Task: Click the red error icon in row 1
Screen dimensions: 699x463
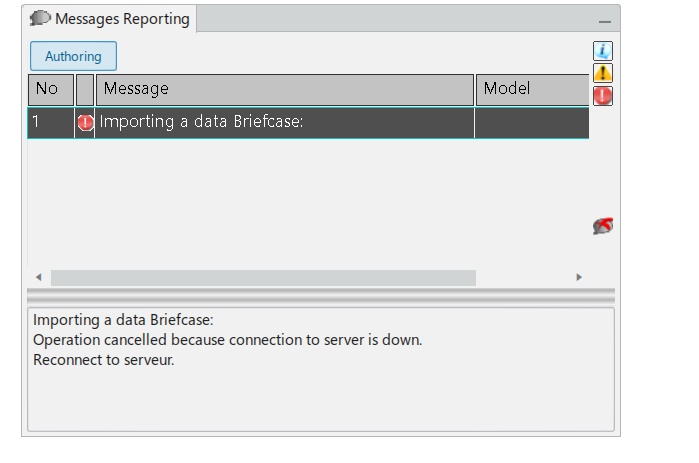Action: click(85, 123)
